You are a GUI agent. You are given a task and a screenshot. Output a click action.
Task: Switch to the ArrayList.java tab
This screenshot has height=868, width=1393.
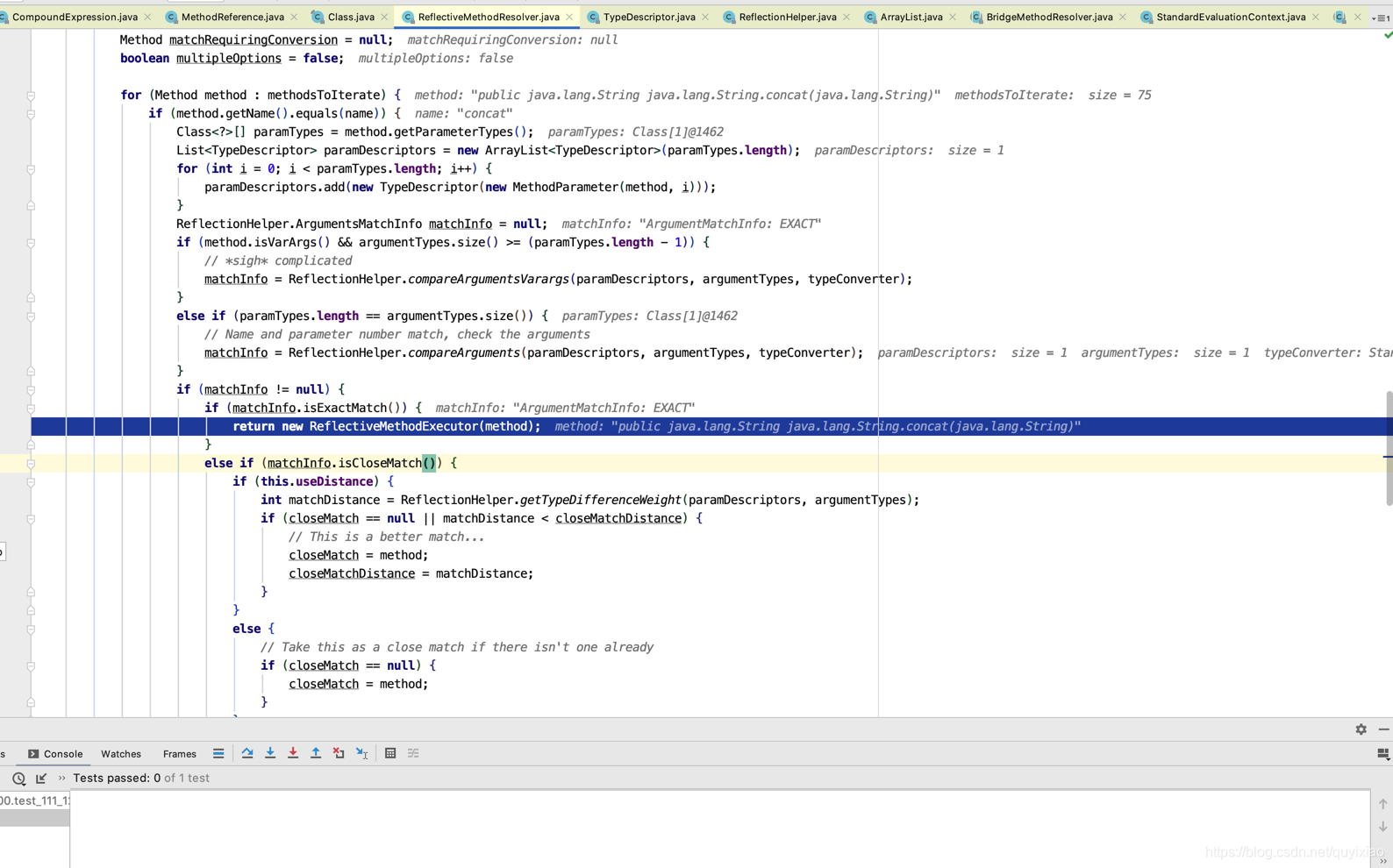click(911, 18)
